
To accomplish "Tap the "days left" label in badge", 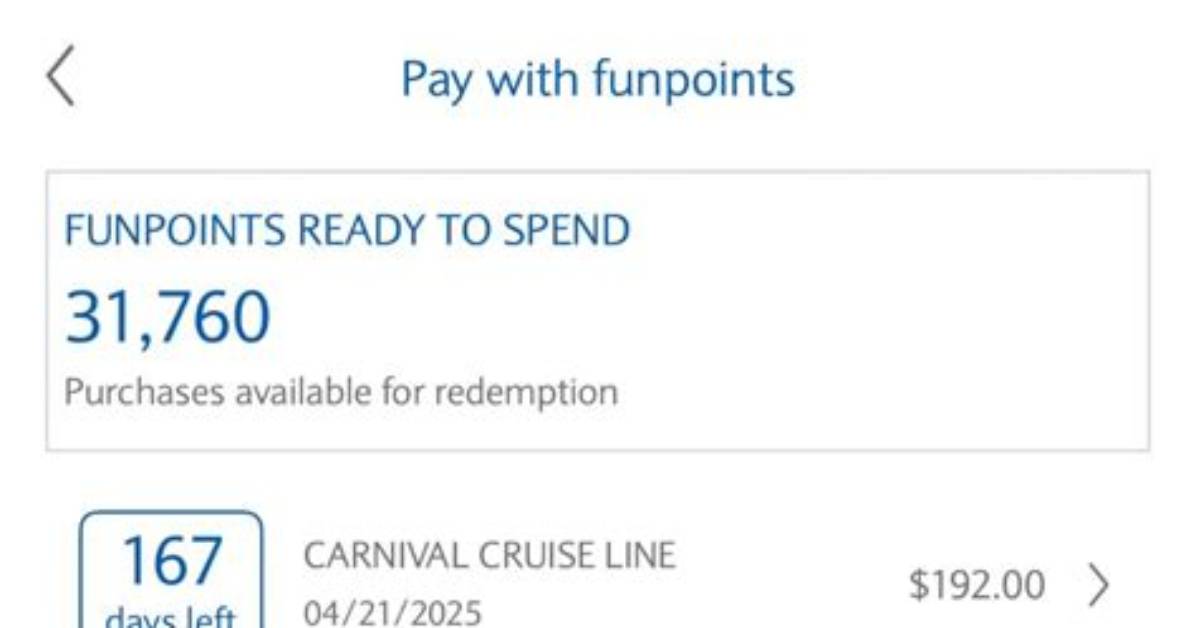I will click(x=171, y=617).
